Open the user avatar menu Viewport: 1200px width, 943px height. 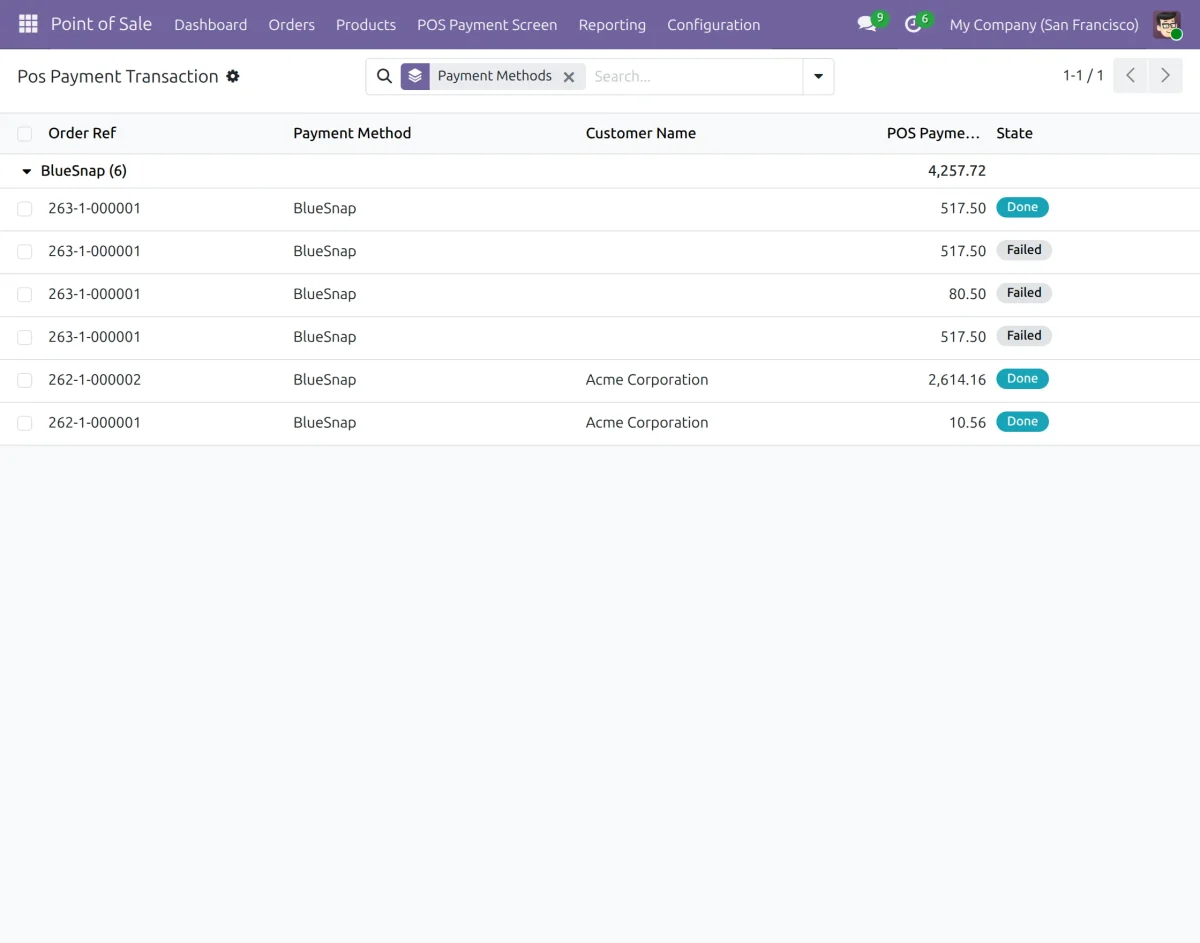(x=1167, y=25)
